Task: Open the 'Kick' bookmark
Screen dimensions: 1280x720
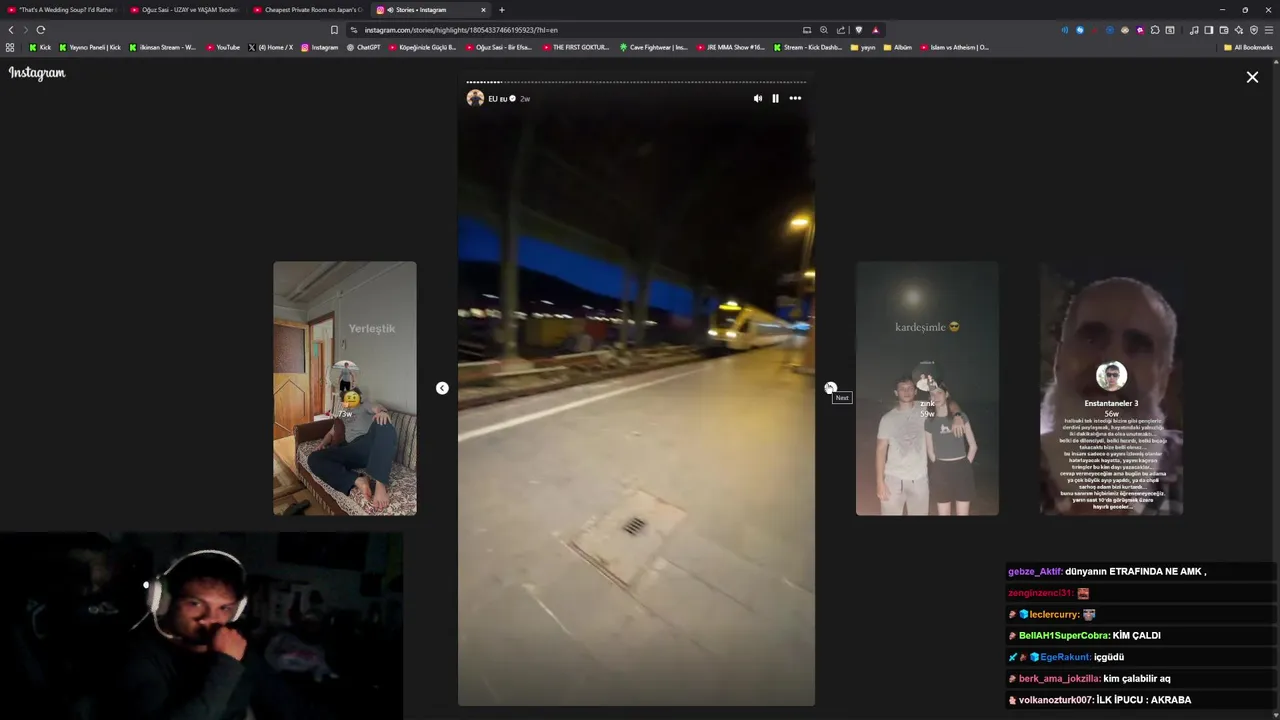Action: (x=40, y=47)
